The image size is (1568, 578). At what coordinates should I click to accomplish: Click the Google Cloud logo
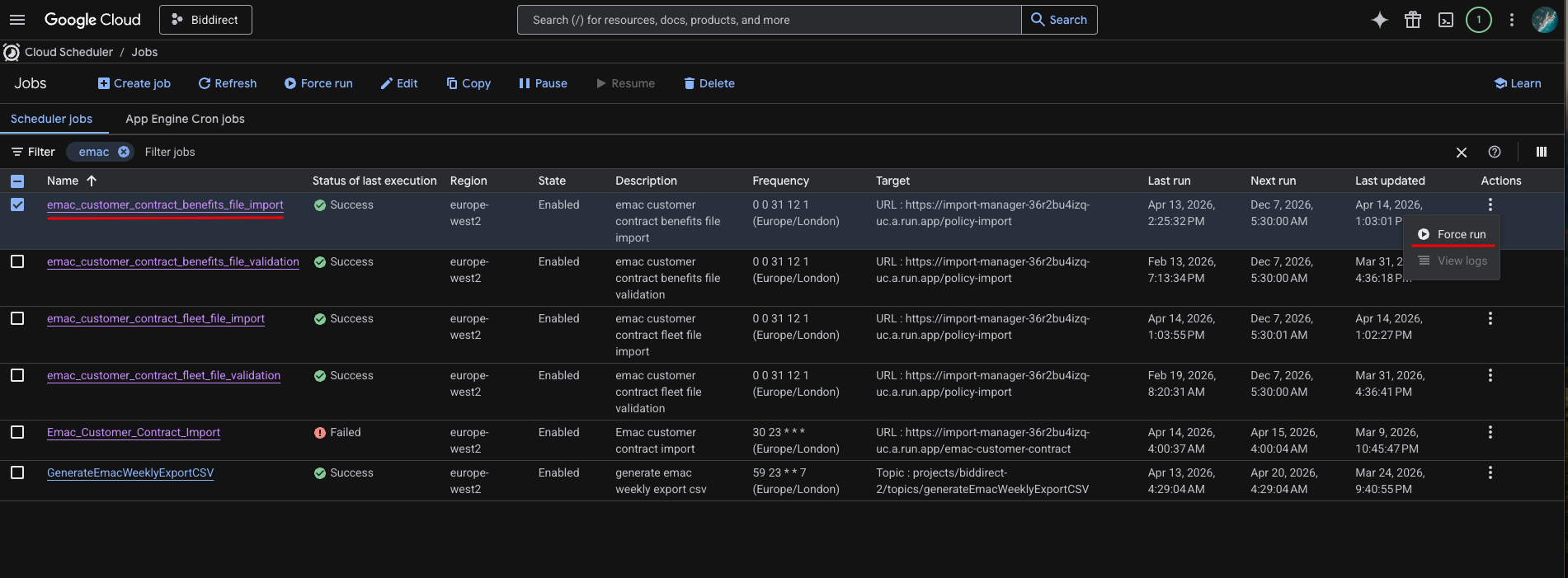(x=92, y=20)
